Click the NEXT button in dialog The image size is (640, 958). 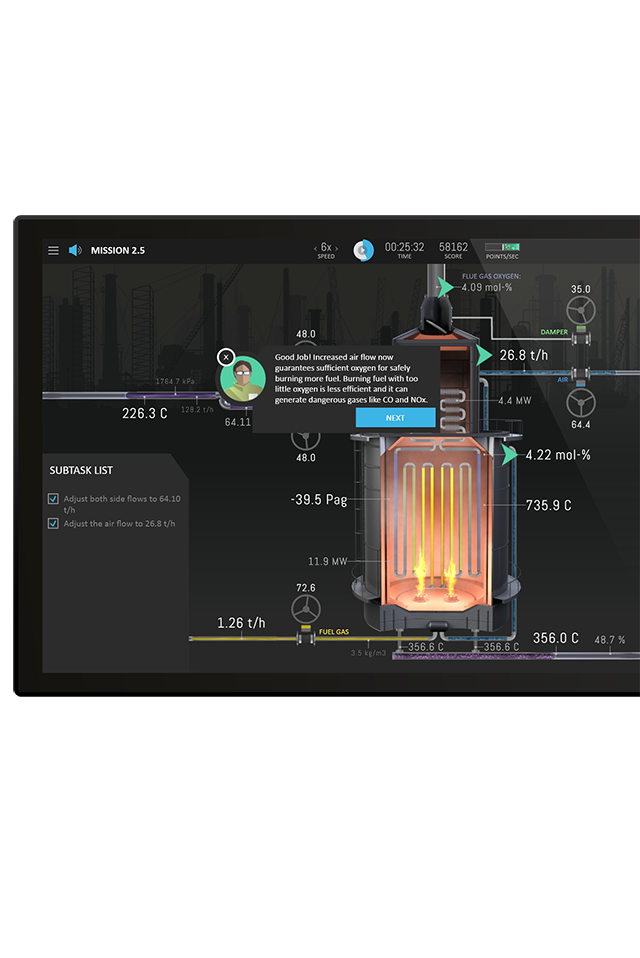[395, 418]
